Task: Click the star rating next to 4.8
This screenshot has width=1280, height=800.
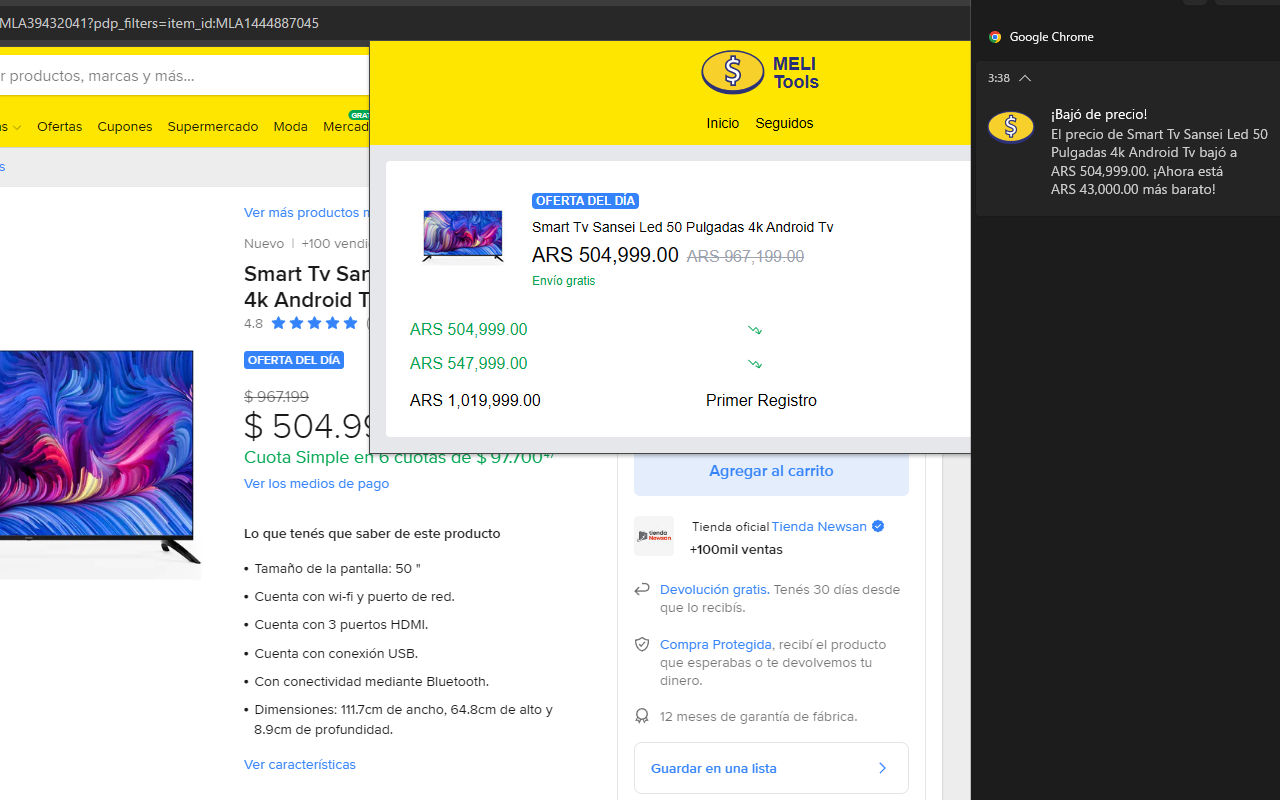Action: coord(314,323)
